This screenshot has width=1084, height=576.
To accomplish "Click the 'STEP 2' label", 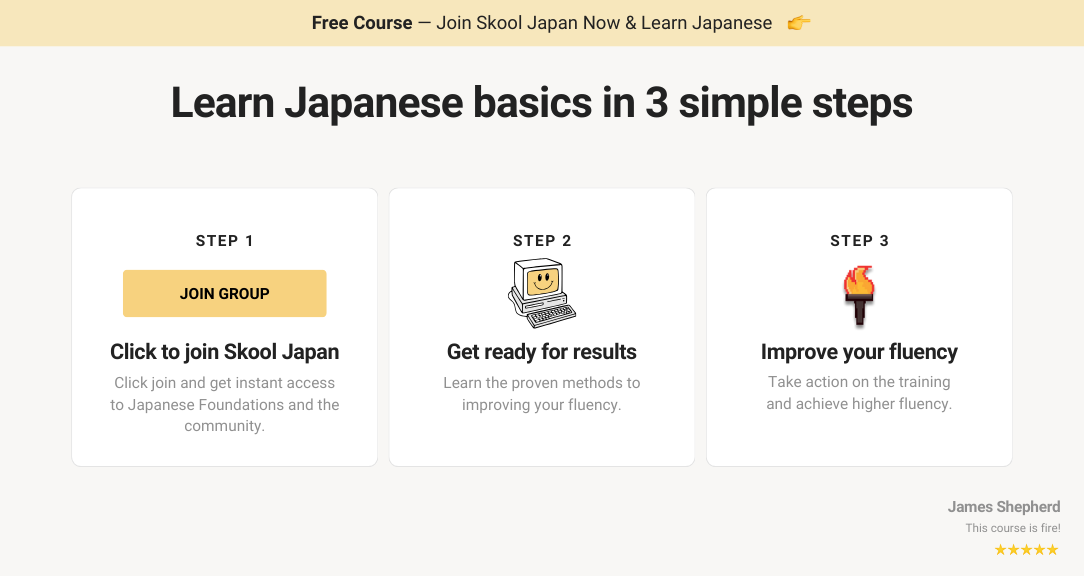I will pos(542,241).
